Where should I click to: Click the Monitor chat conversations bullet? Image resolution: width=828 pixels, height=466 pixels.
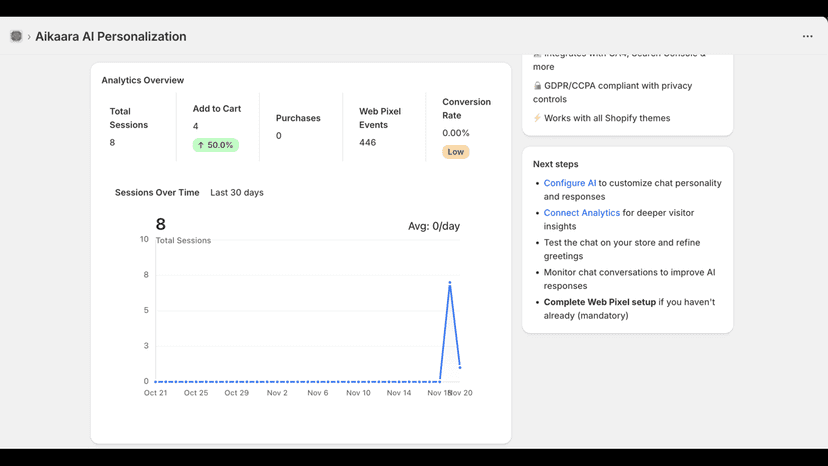click(x=629, y=279)
